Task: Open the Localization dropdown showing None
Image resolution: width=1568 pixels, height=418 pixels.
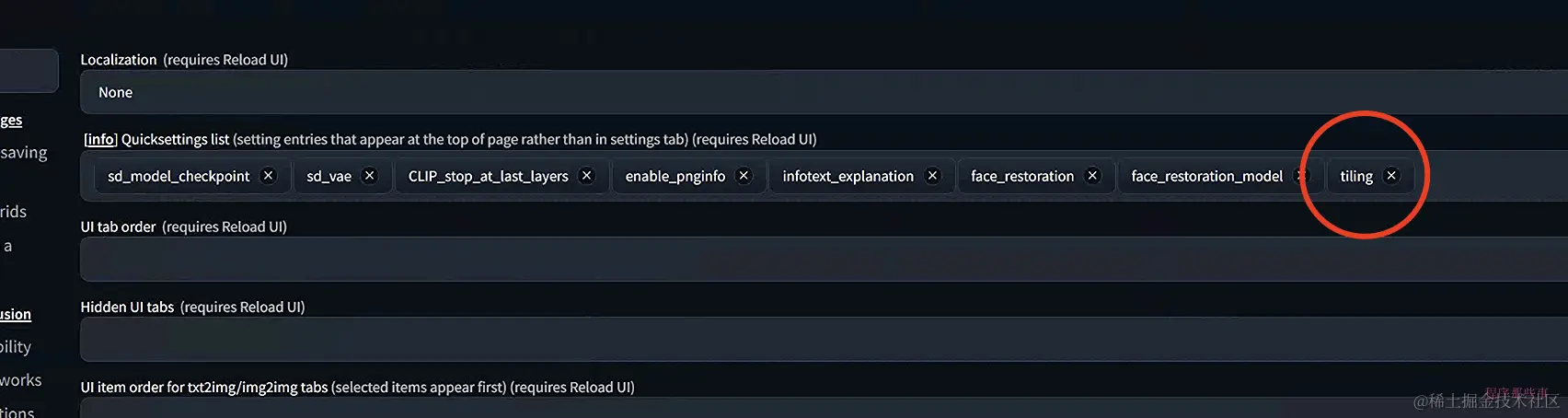Action: click(x=824, y=92)
